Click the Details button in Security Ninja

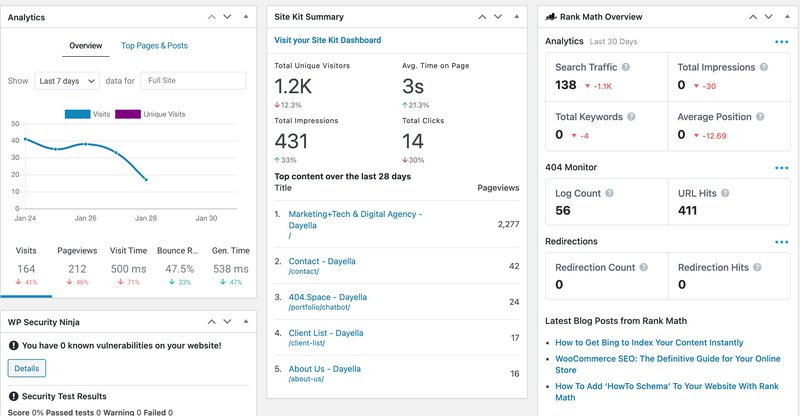pyautogui.click(x=27, y=368)
